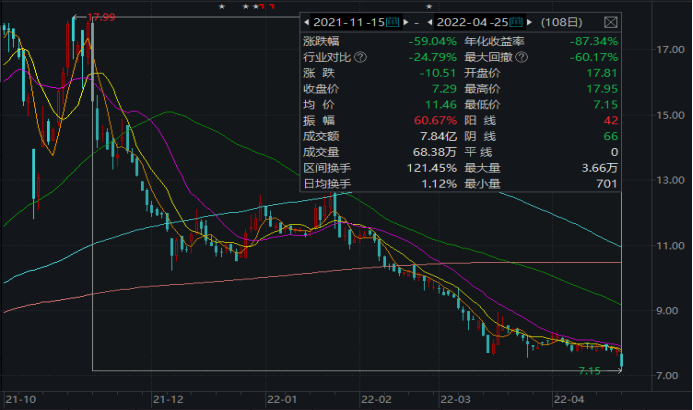693x410 pixels.
Task: Step the end date back with the left arrow
Action: tap(430, 21)
